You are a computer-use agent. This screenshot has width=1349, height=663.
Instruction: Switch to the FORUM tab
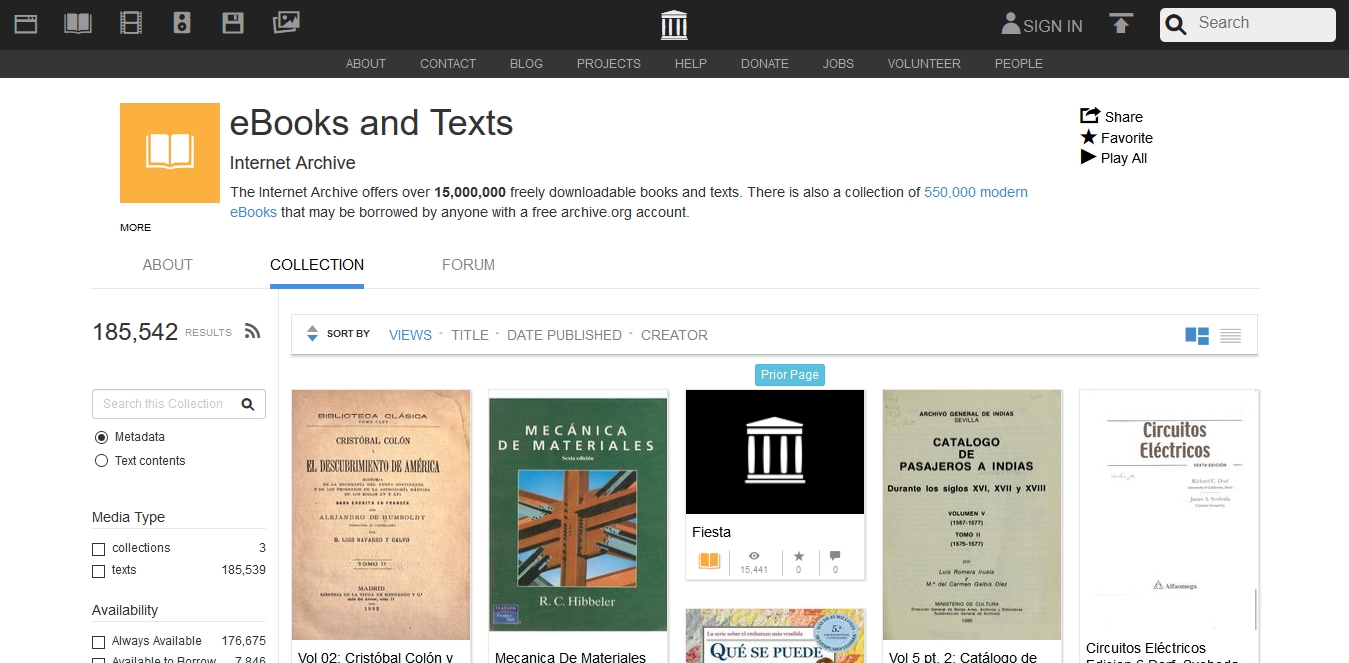pyautogui.click(x=468, y=265)
